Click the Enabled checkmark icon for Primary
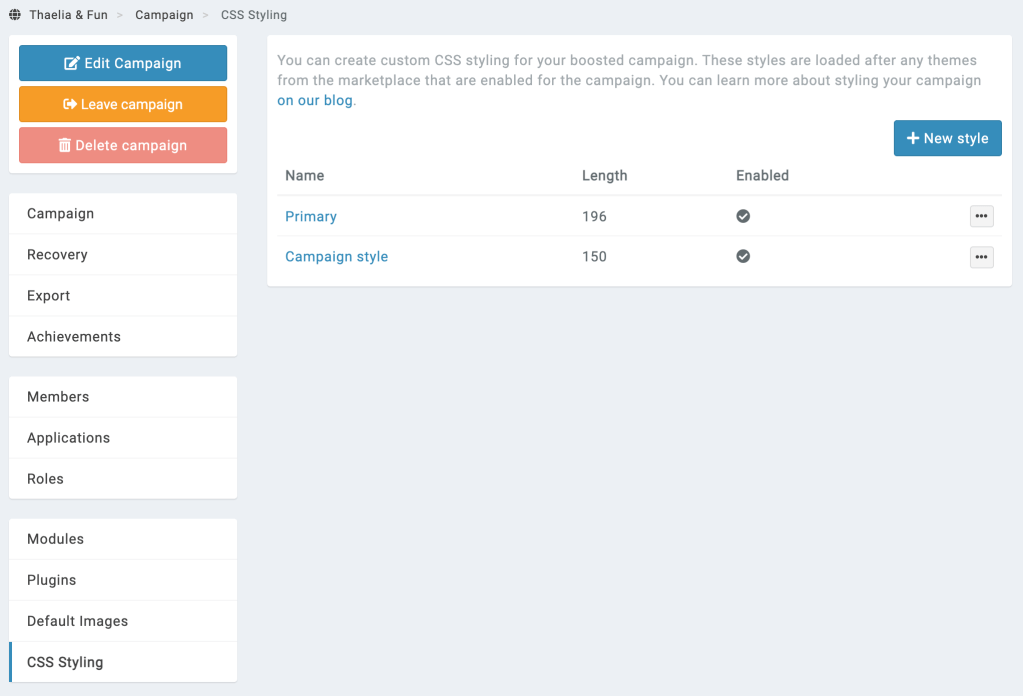The width and height of the screenshot is (1023, 696). point(743,216)
